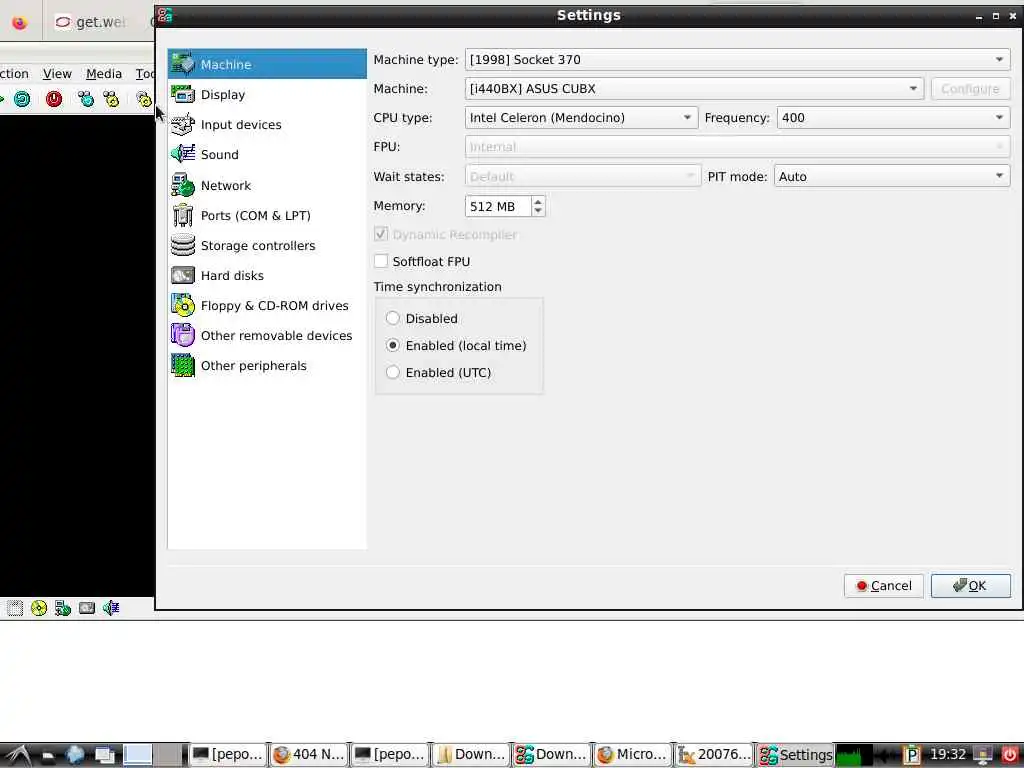Open the Ports (COM & LPT) category

[267, 216]
